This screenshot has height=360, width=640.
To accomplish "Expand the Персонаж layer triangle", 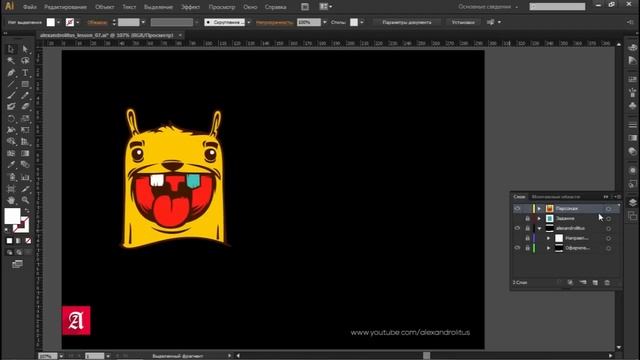I will pyautogui.click(x=539, y=209).
